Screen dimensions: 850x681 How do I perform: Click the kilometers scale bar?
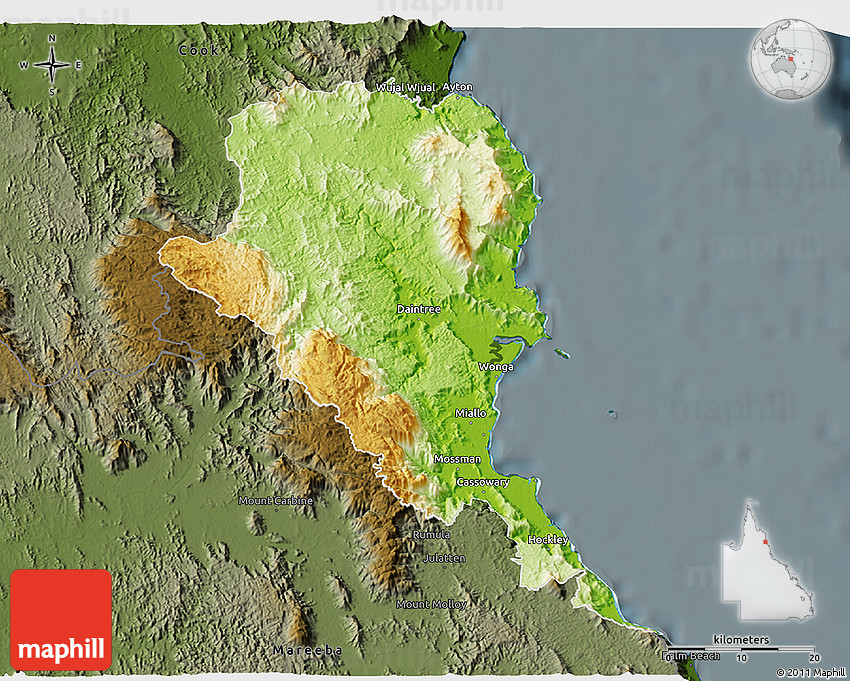(741, 648)
